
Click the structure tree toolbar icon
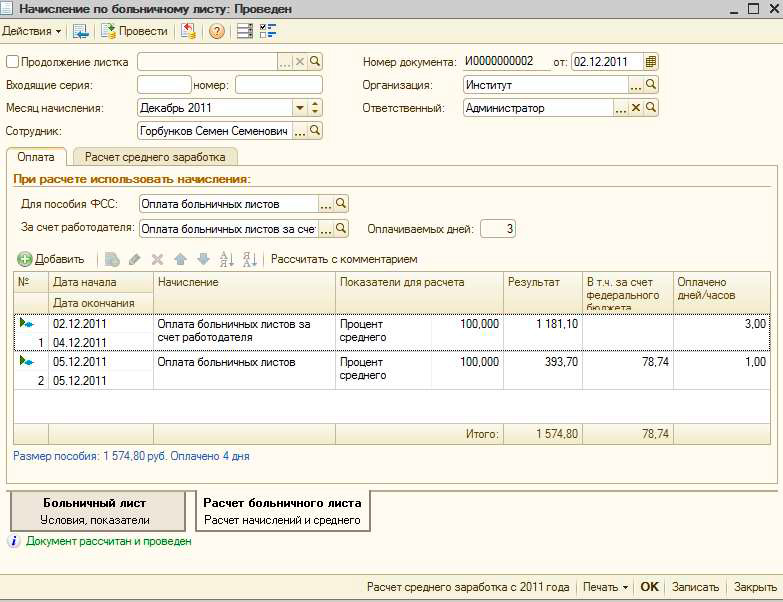click(x=268, y=31)
